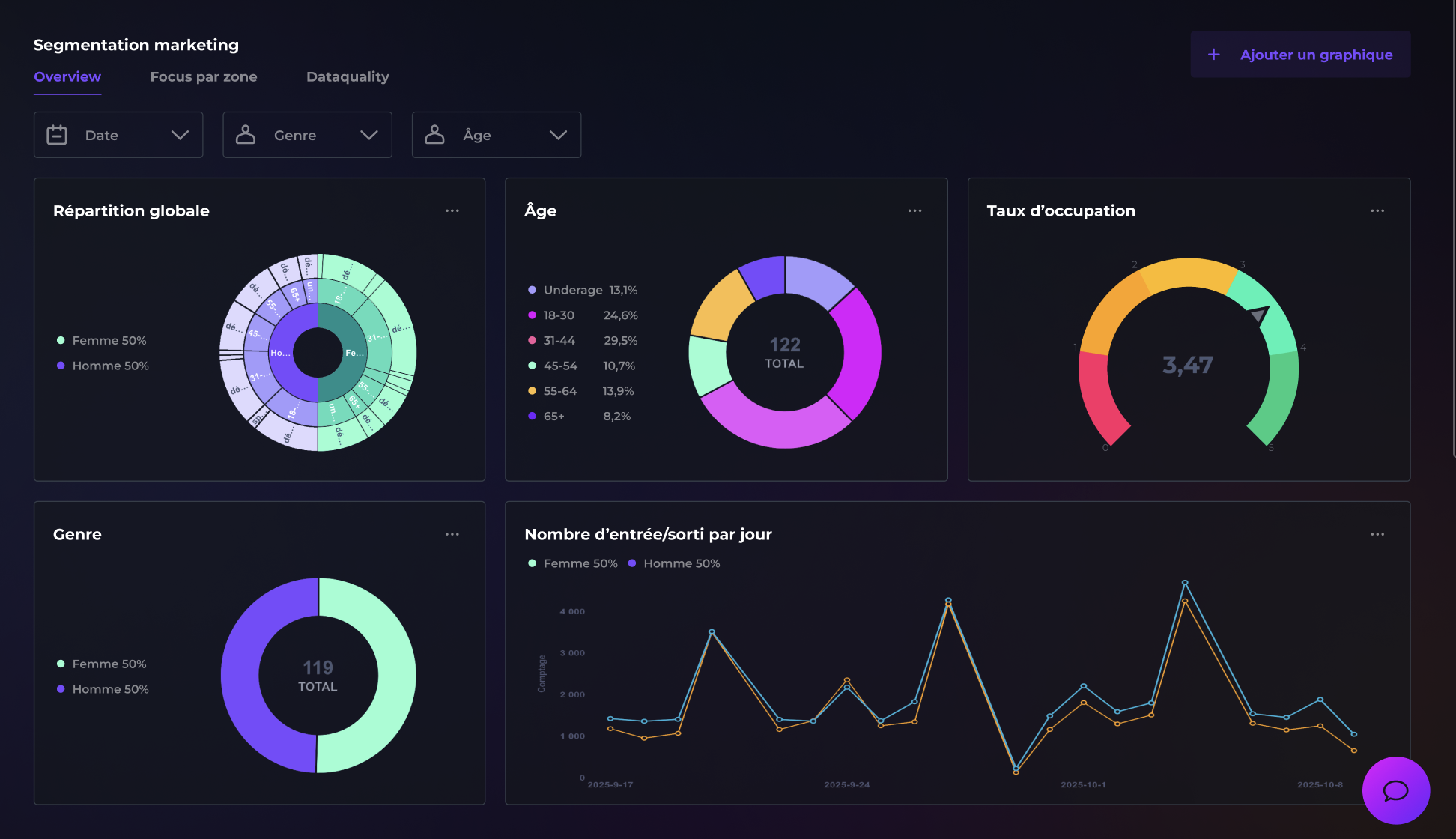
Task: Open the options menu of Répartition globale
Action: (452, 210)
